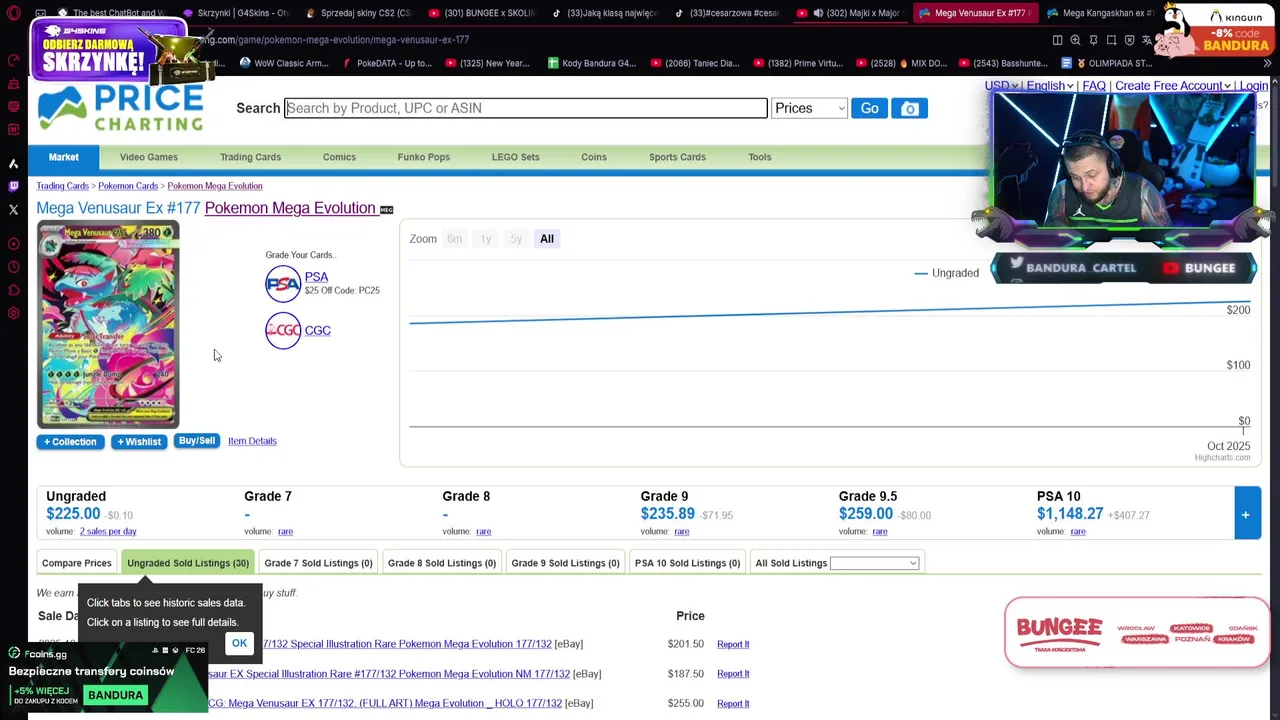This screenshot has height=720, width=1280.
Task: Open the Funko Pops menu
Action: (x=424, y=157)
